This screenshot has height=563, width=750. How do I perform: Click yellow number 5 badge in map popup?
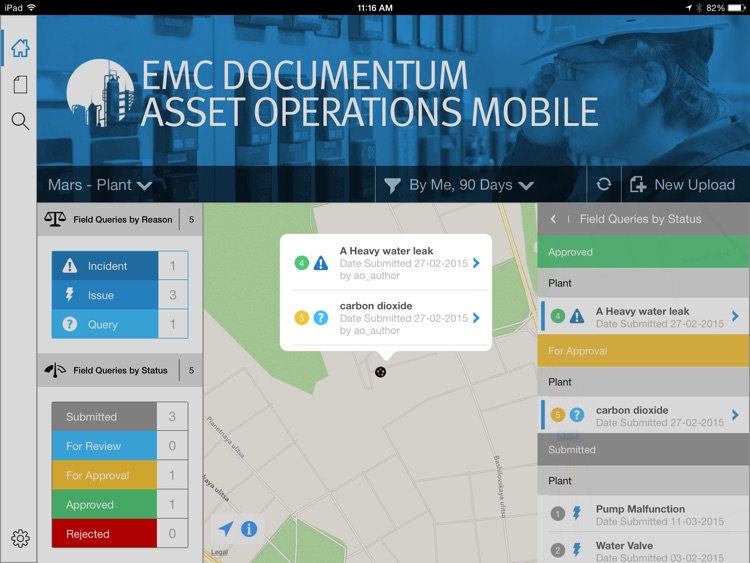pyautogui.click(x=301, y=318)
